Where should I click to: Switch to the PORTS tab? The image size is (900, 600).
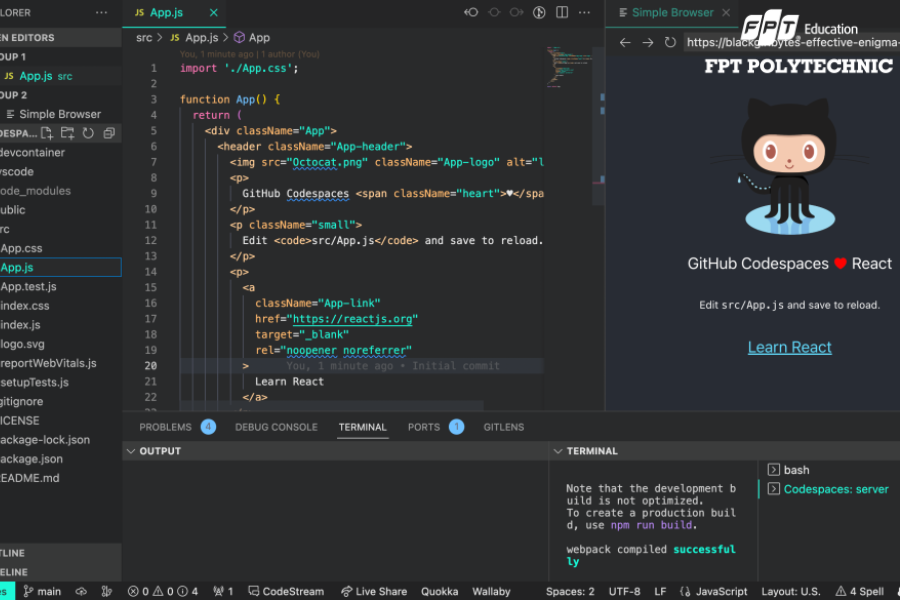[424, 427]
